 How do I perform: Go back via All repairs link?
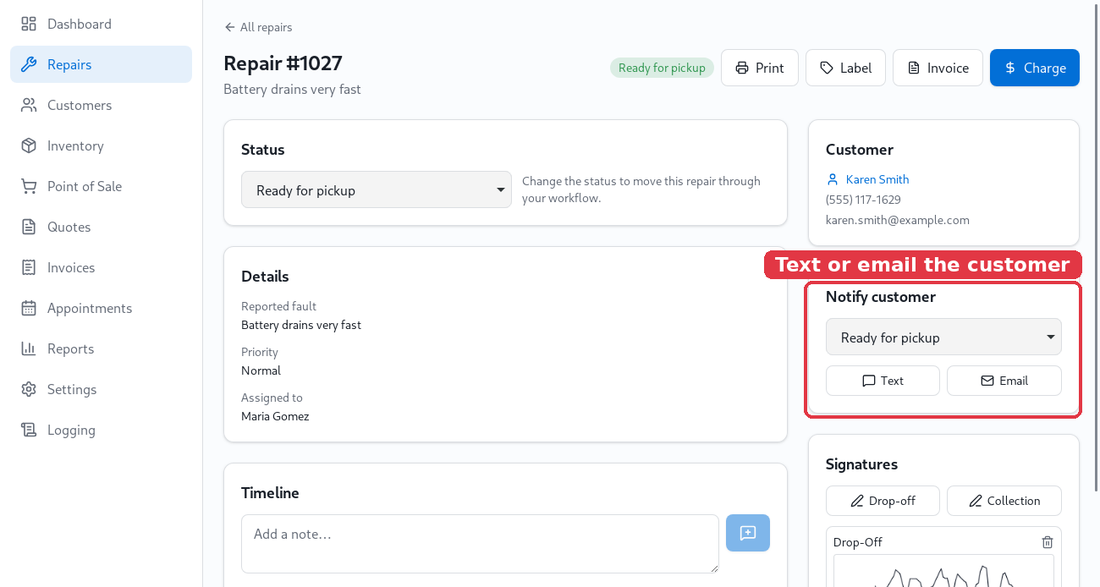click(x=258, y=27)
